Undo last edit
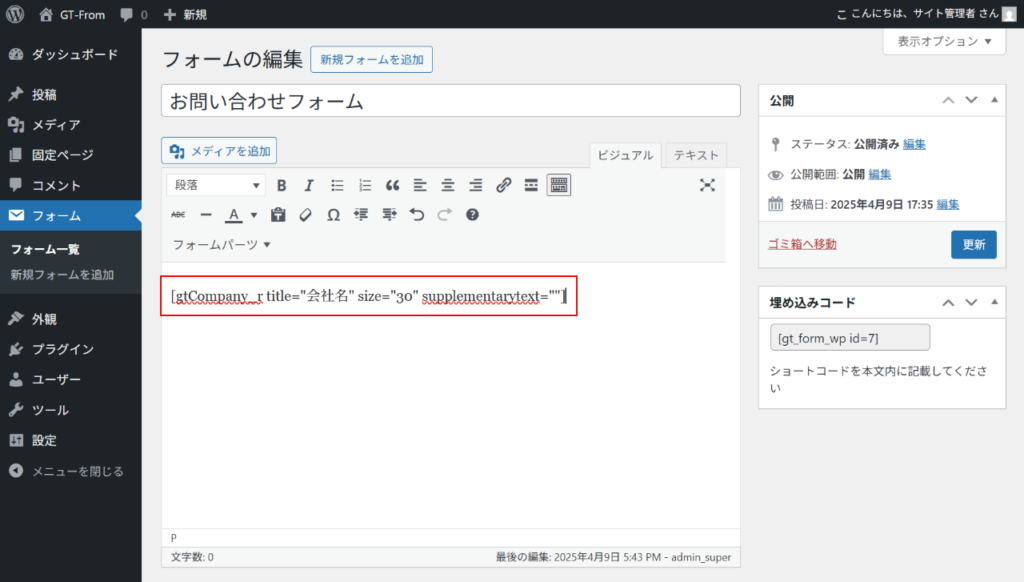Screen dimensions: 1024x582 [x=417, y=214]
